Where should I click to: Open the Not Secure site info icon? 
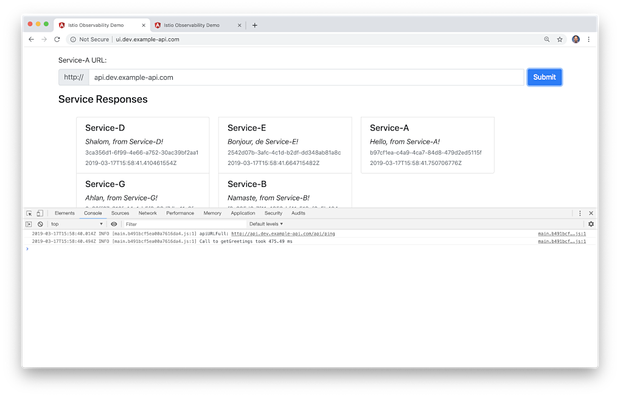73,39
